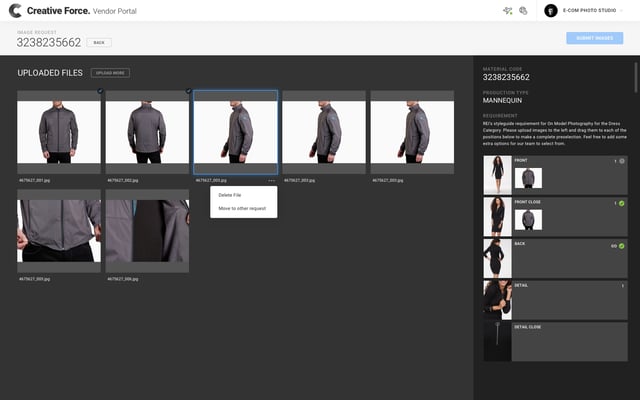Go back using the Back button
Screen dimensions: 640x400
99,43
